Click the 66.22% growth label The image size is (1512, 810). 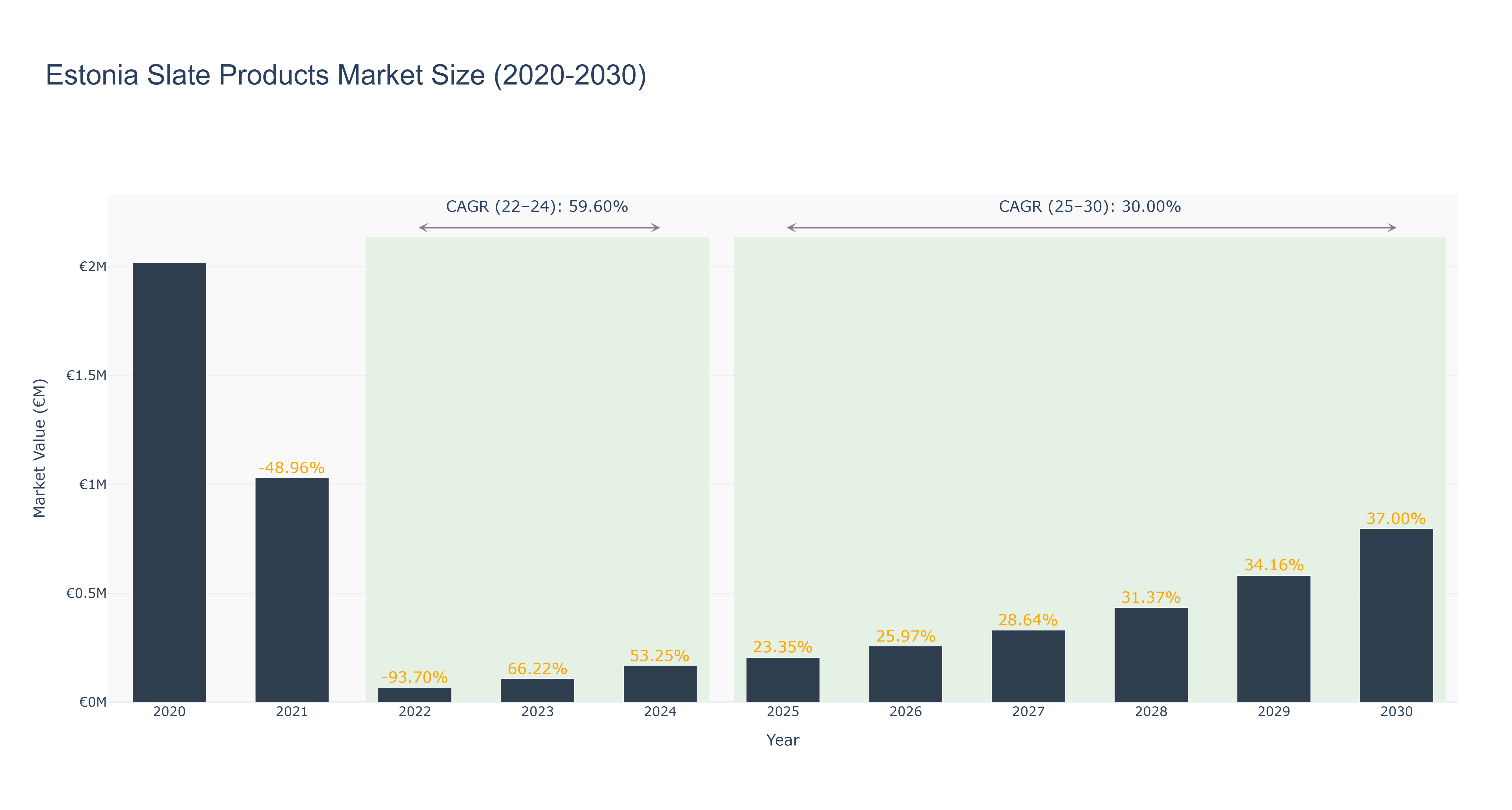pyautogui.click(x=537, y=669)
